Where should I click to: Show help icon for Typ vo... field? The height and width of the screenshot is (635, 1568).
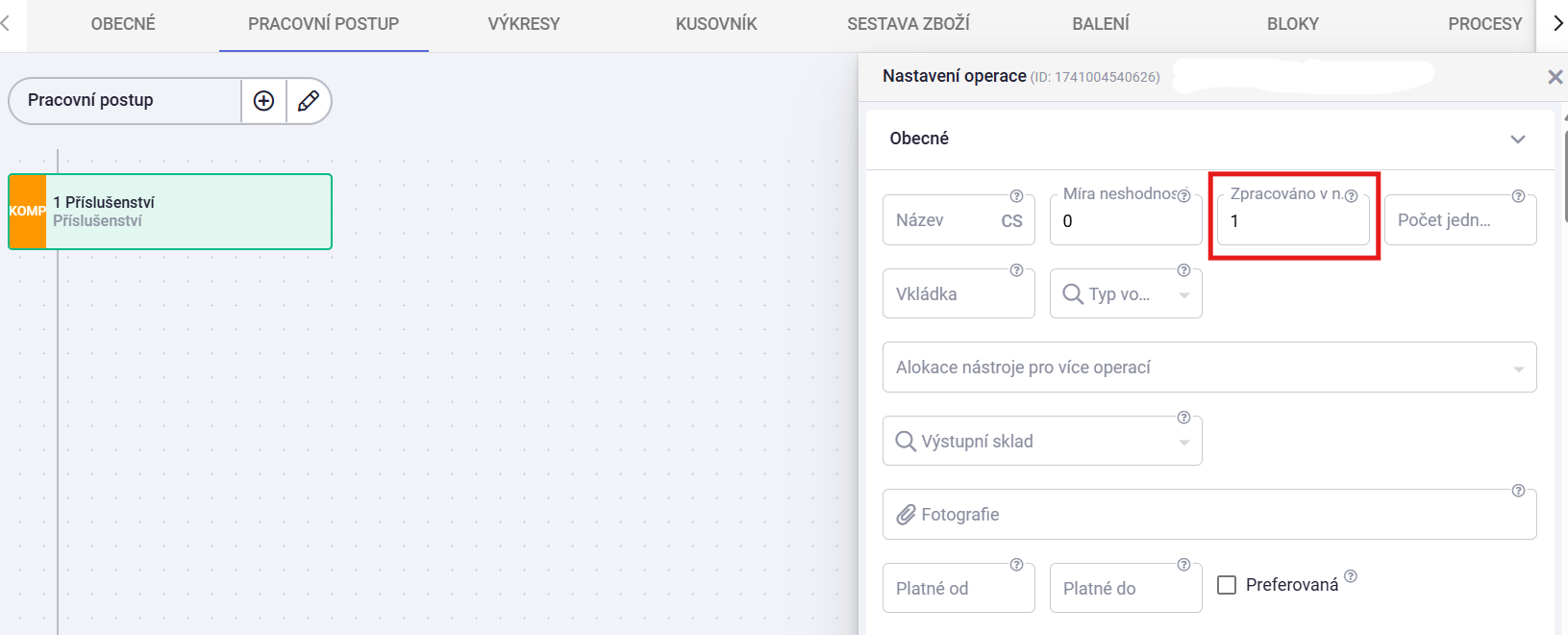1183,270
